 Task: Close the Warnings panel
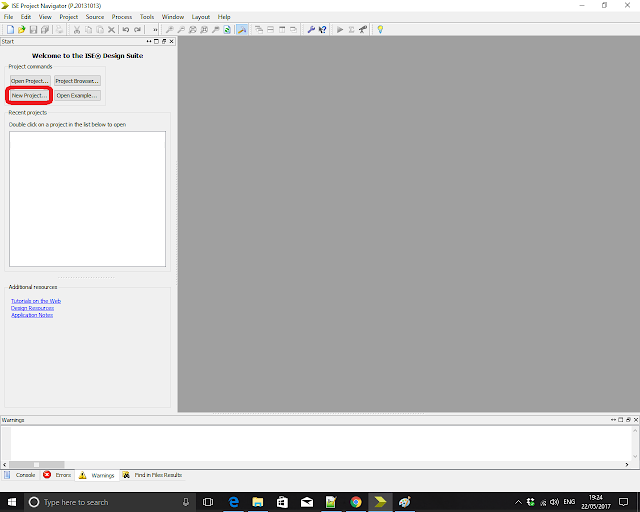tap(636, 420)
